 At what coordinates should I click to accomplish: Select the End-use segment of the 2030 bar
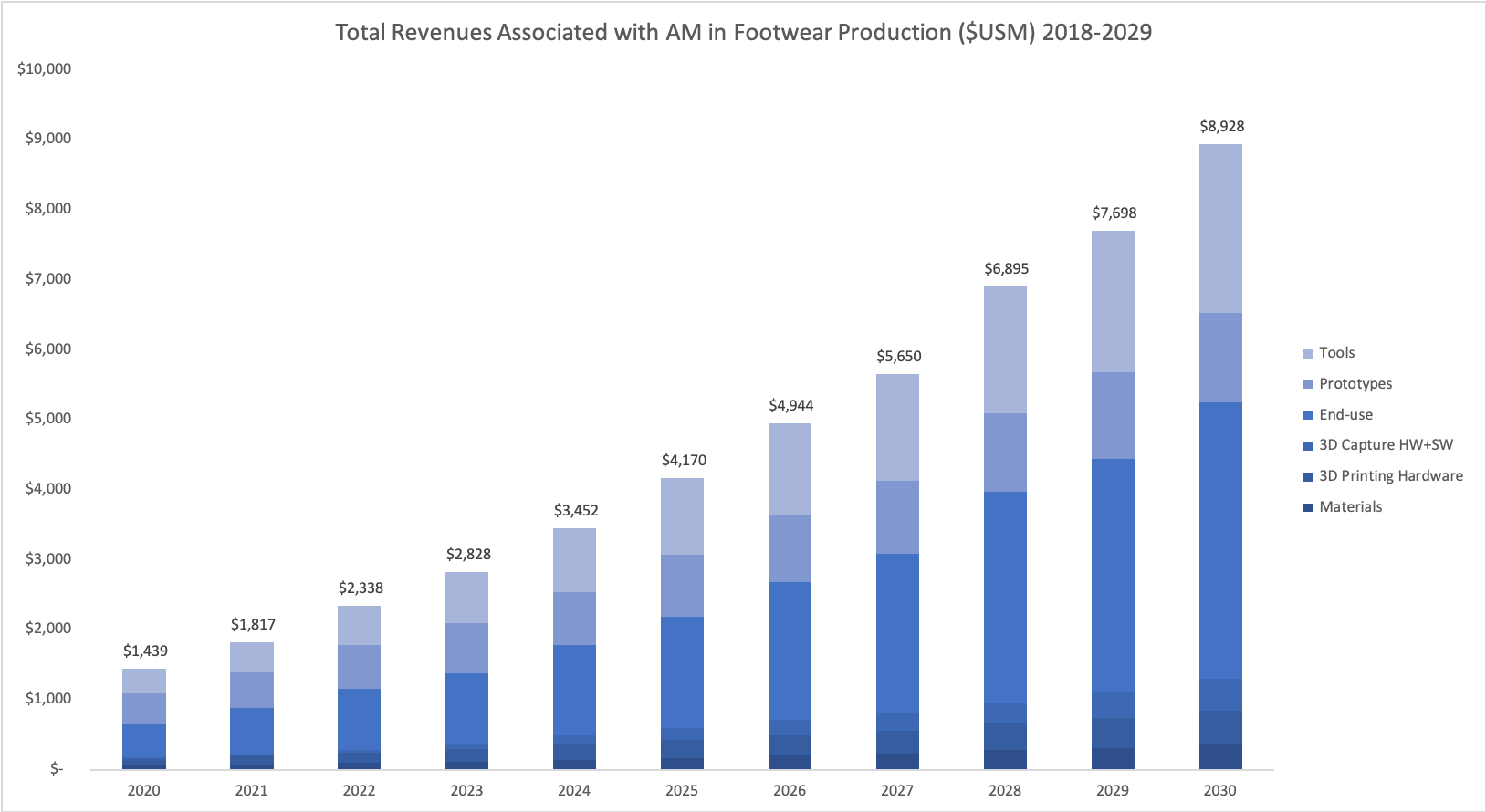click(1220, 541)
